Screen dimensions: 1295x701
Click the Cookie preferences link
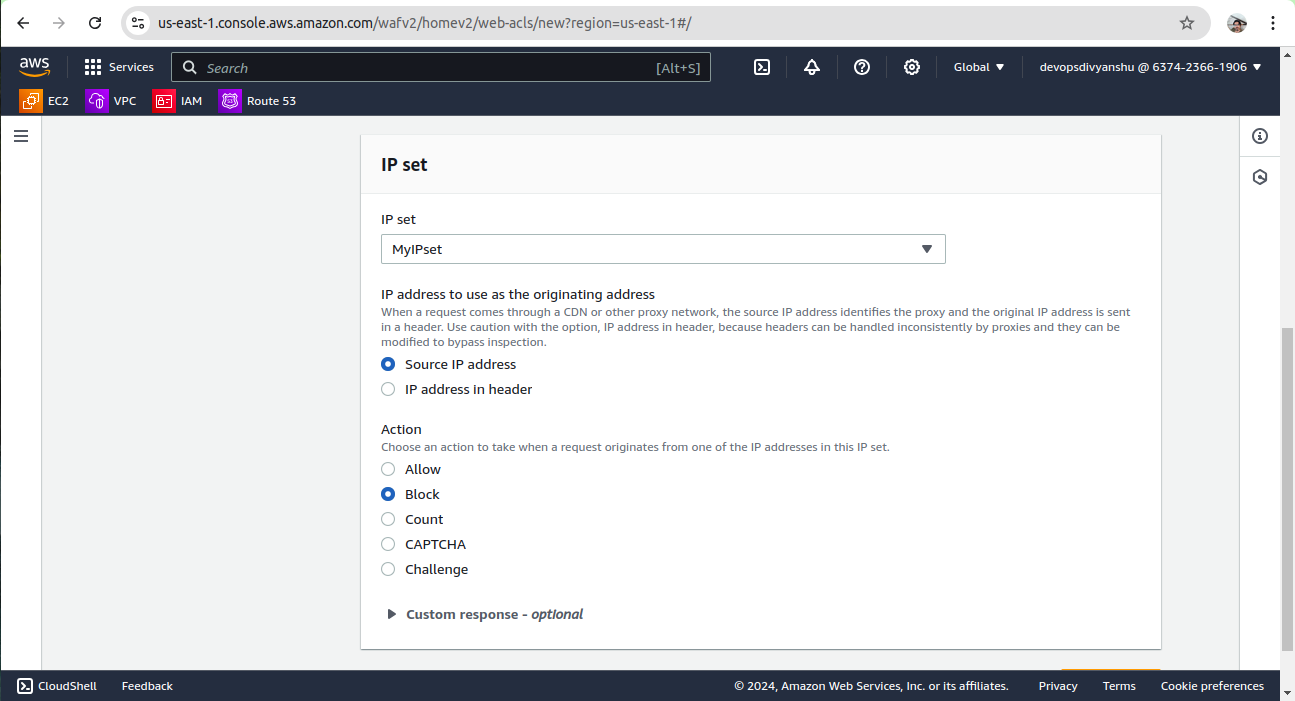click(1212, 686)
